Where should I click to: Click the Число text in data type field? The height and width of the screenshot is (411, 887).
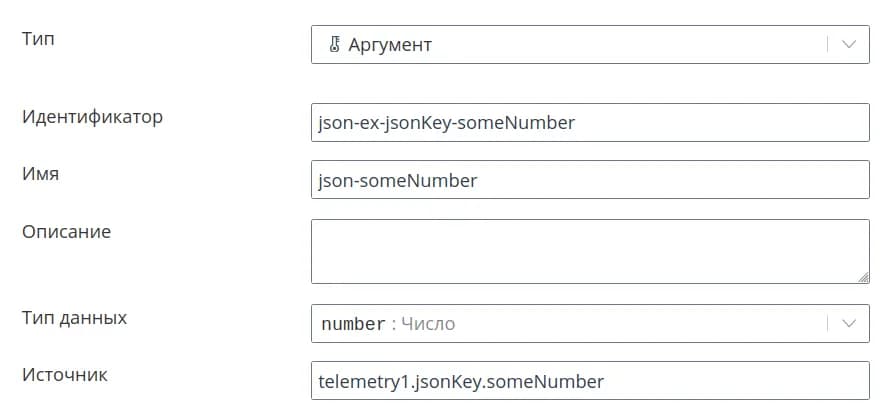pyautogui.click(x=428, y=324)
